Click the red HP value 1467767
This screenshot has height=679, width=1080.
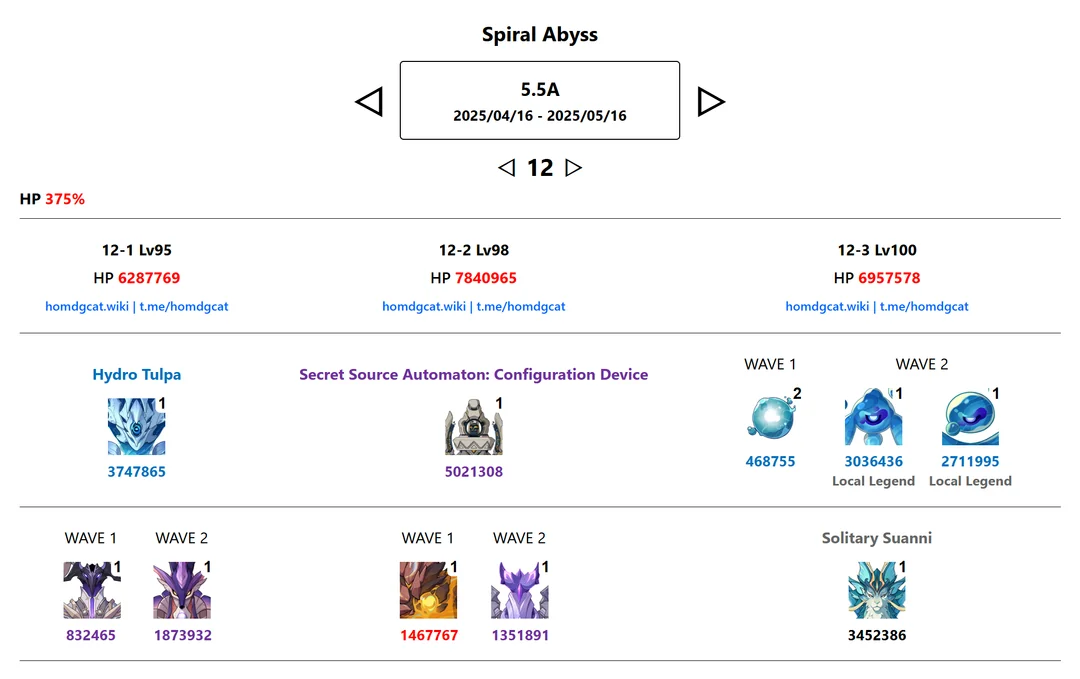coord(429,636)
